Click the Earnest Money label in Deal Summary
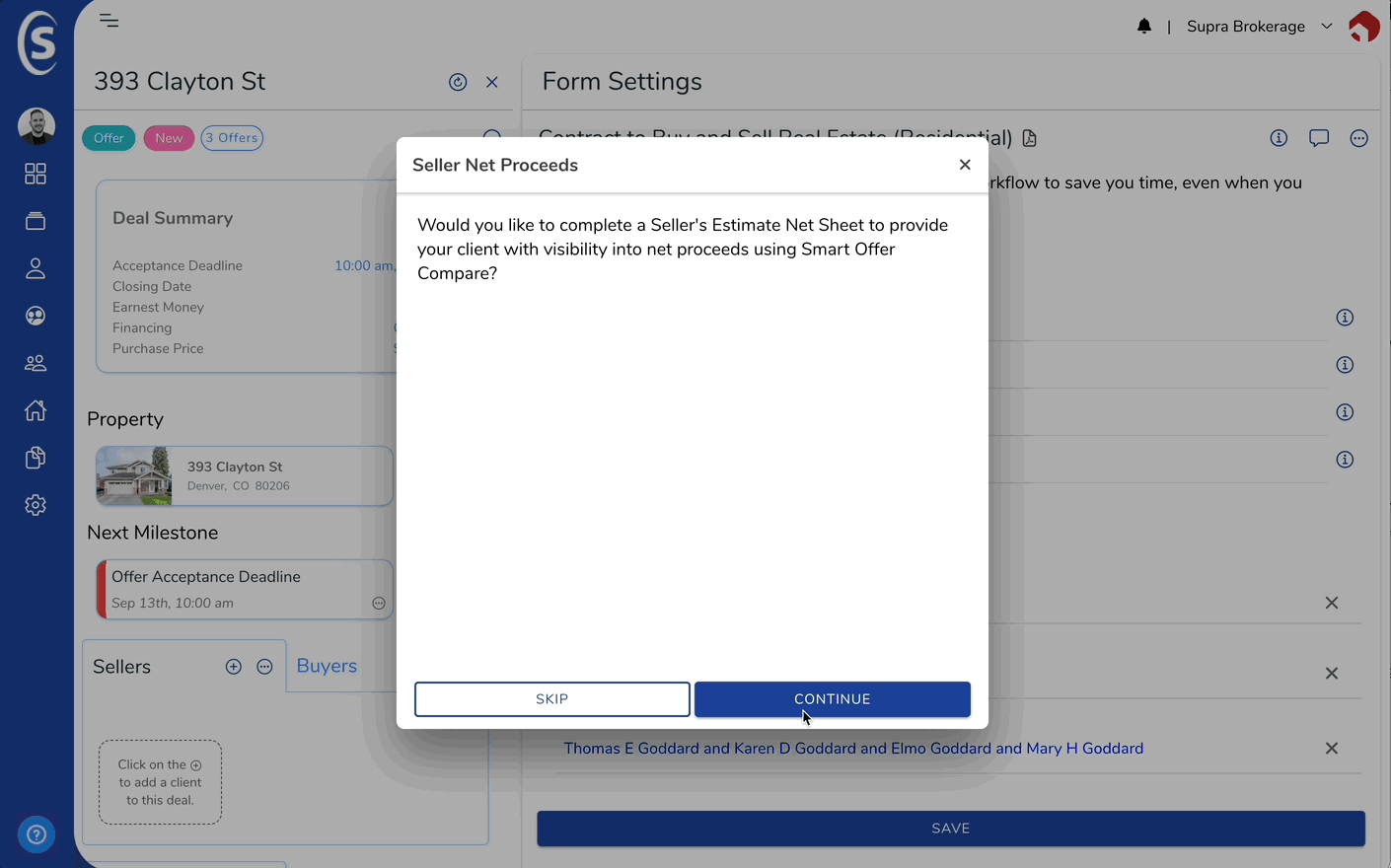 (x=158, y=308)
